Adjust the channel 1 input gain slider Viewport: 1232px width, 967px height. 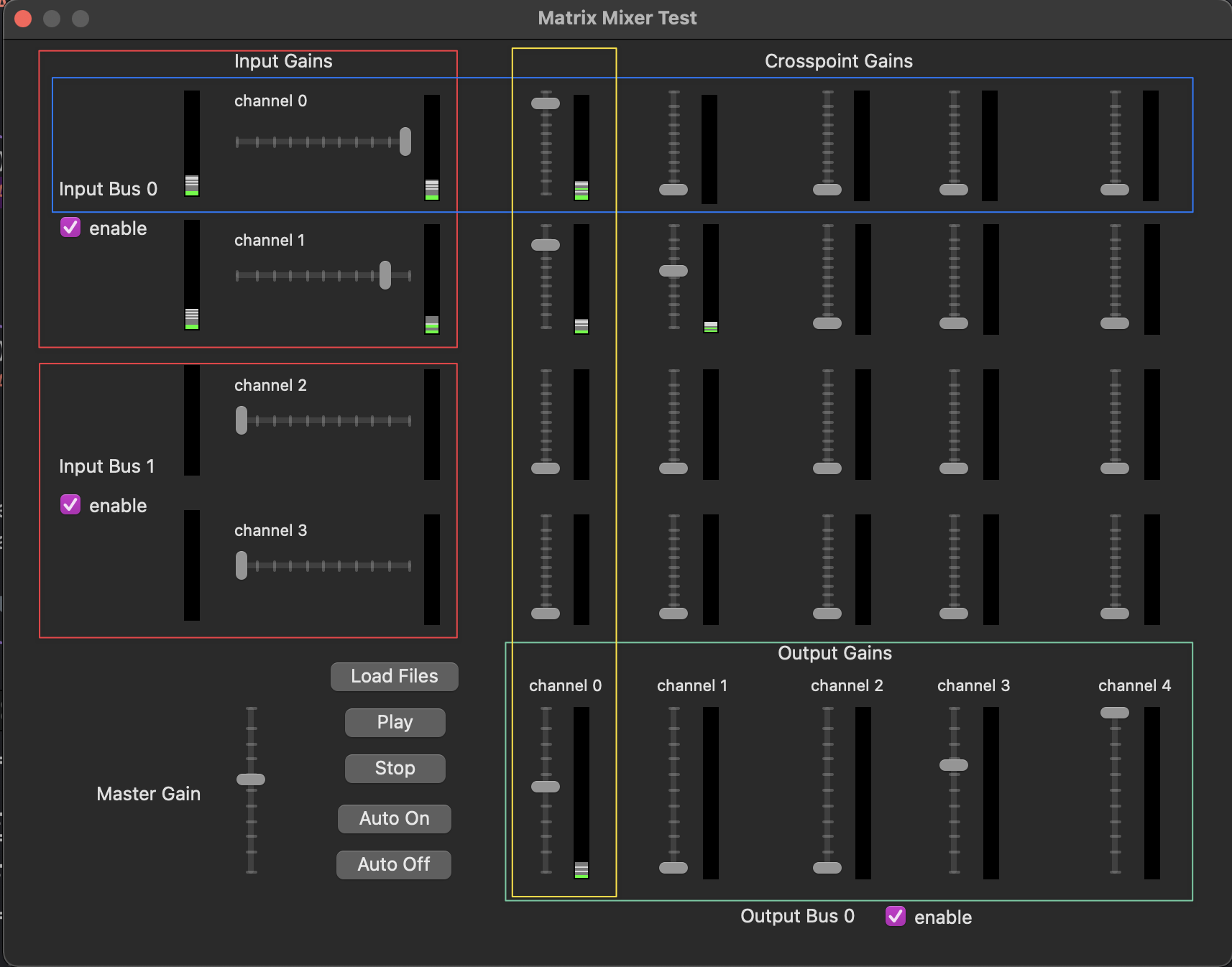pyautogui.click(x=387, y=275)
